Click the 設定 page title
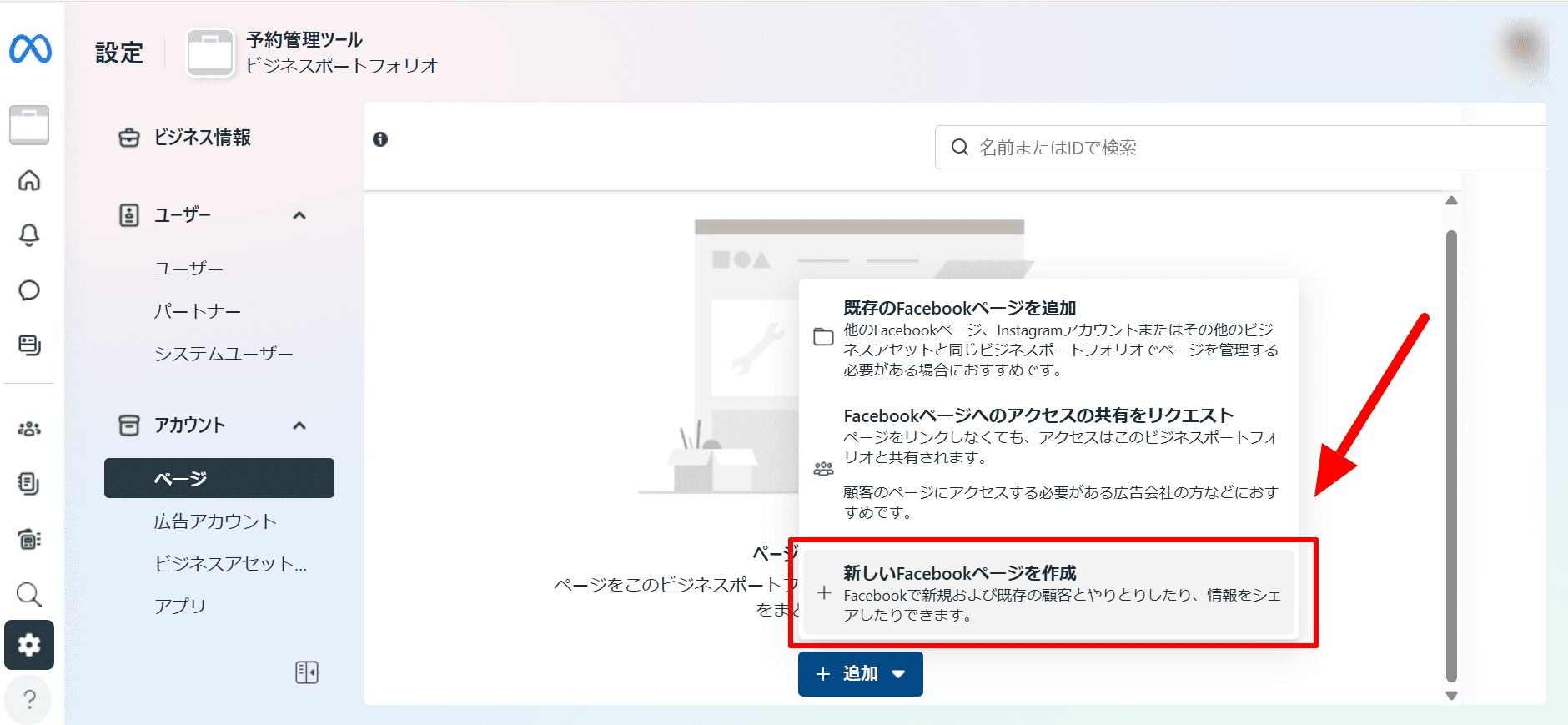This screenshot has height=725, width=1568. [x=119, y=53]
